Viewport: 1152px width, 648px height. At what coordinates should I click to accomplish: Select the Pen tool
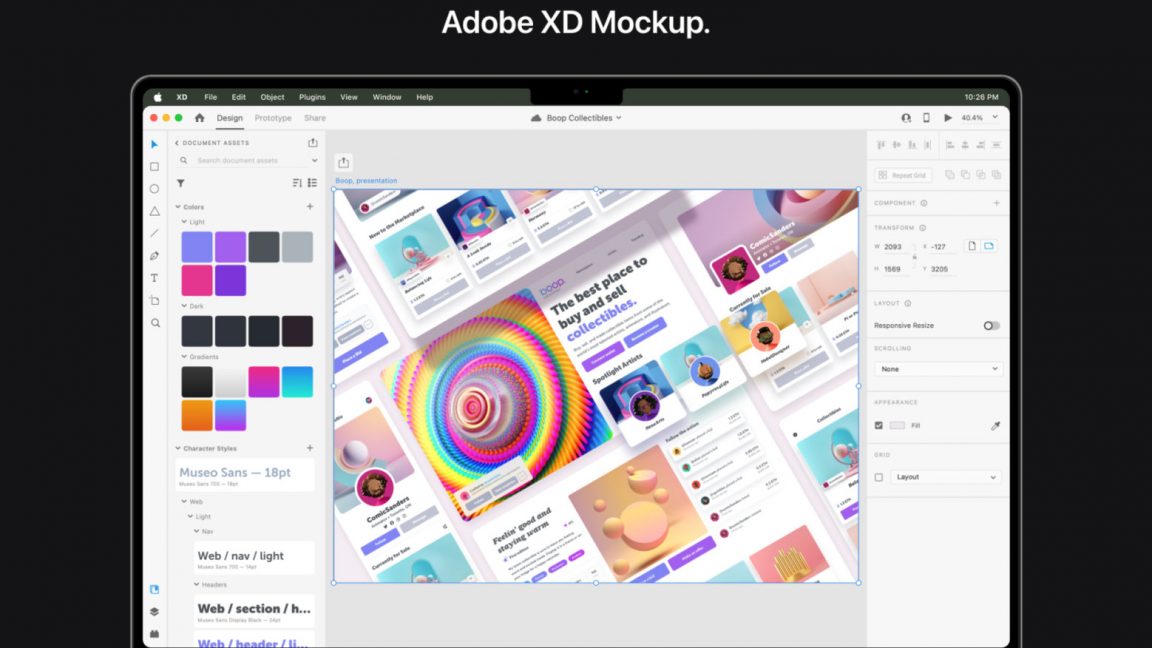tap(154, 255)
